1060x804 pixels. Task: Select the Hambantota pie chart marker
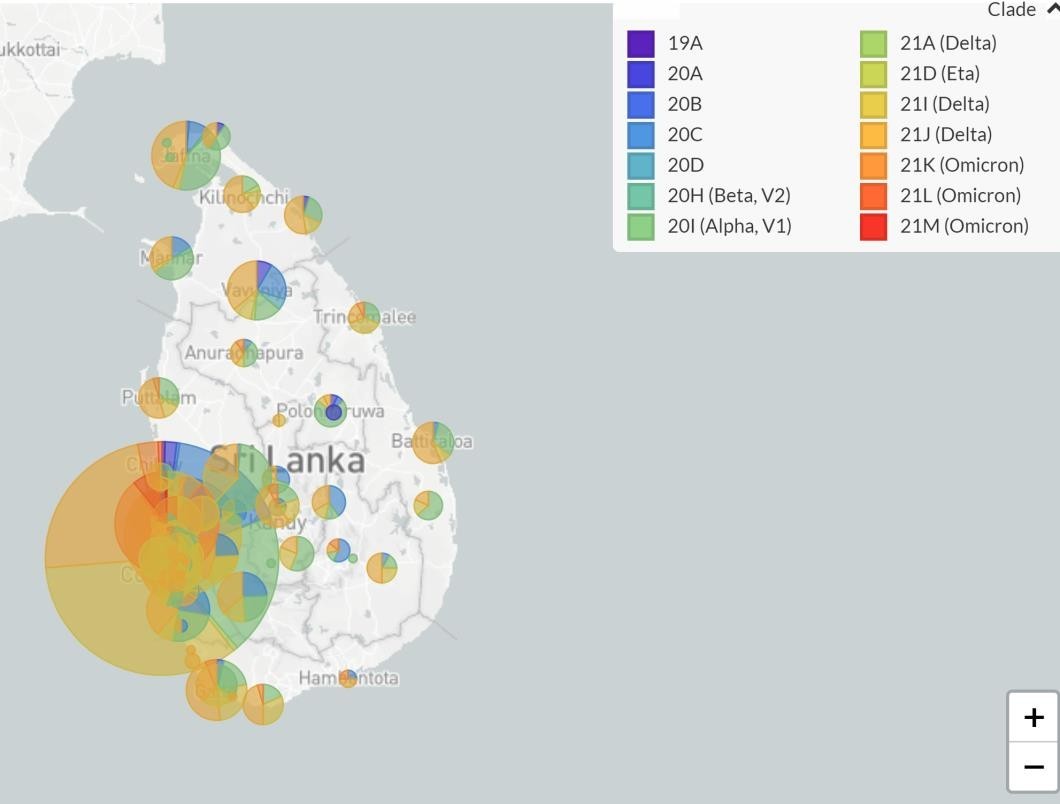point(348,679)
